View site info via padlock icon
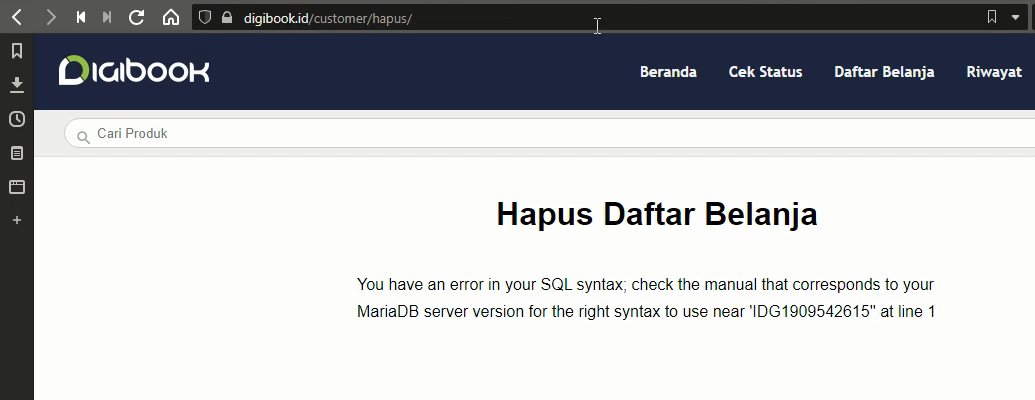Screen dimensions: 1035x400 [x=226, y=17]
